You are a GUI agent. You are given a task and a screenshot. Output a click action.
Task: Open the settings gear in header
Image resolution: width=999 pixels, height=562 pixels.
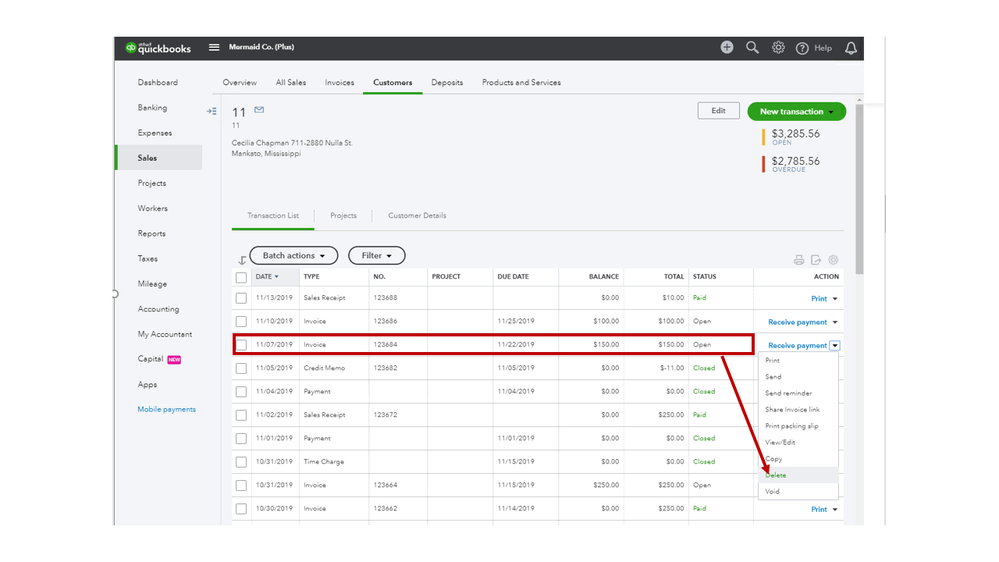click(778, 48)
